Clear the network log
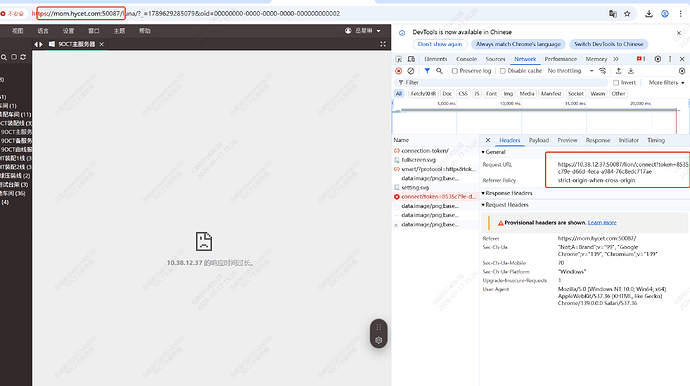Viewport: 690px width, 386px height. 411,71
